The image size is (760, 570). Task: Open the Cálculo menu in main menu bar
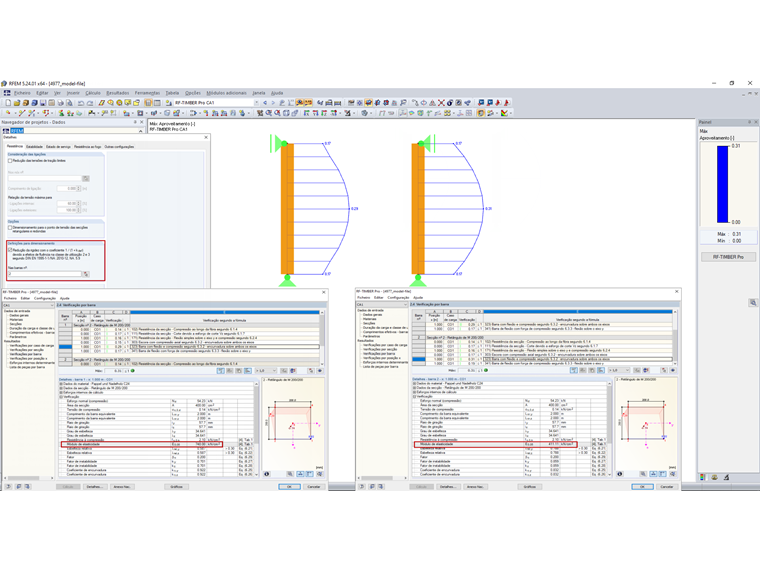93,93
